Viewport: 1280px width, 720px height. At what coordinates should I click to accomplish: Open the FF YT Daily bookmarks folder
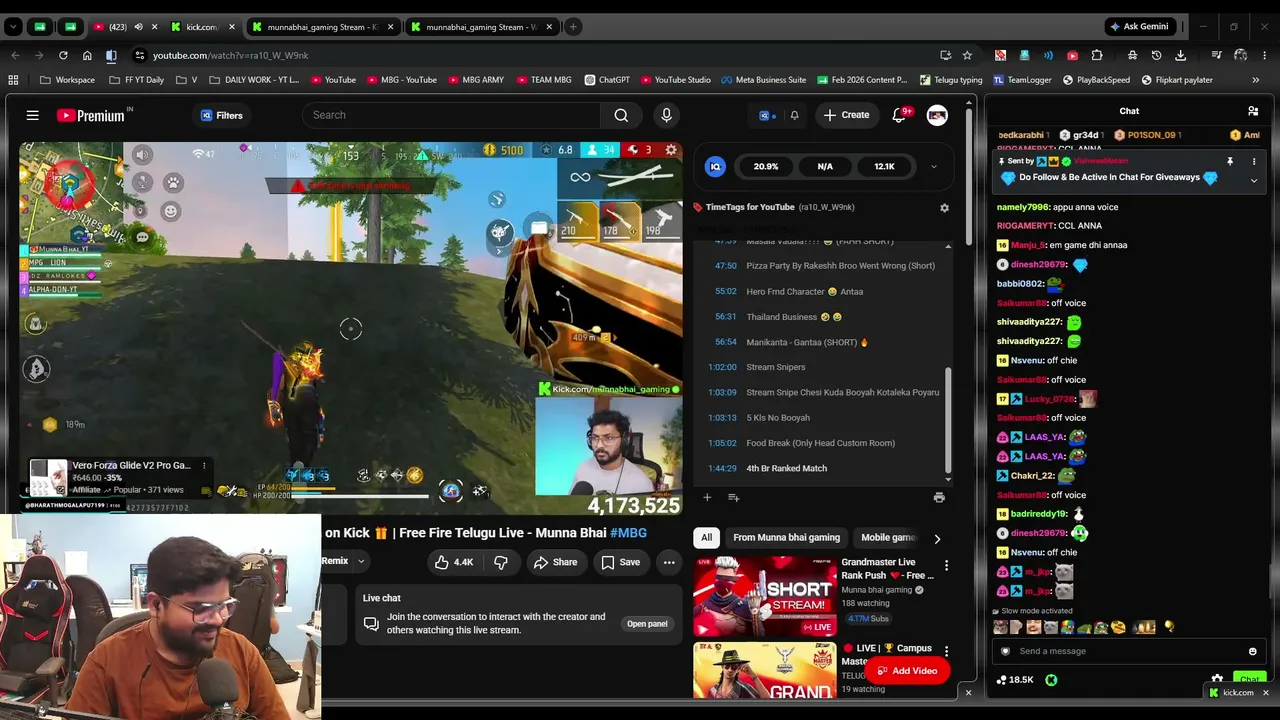(136, 80)
